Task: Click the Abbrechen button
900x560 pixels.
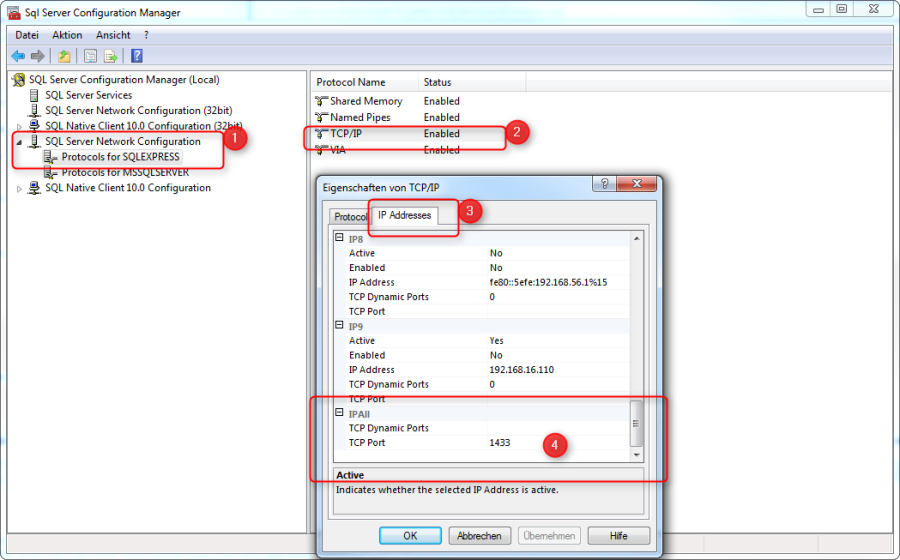Action: (x=479, y=536)
